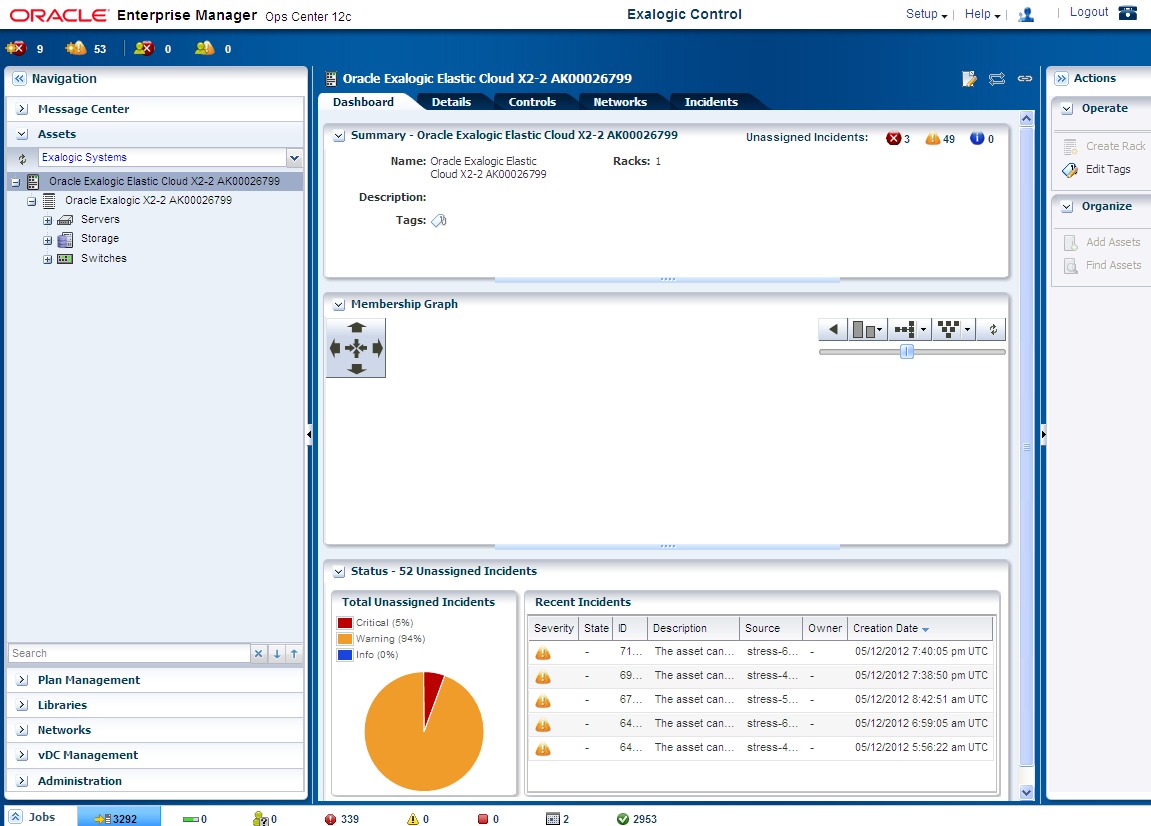Expand the Servers tree node
The image size is (1151, 826).
pyautogui.click(x=48, y=220)
